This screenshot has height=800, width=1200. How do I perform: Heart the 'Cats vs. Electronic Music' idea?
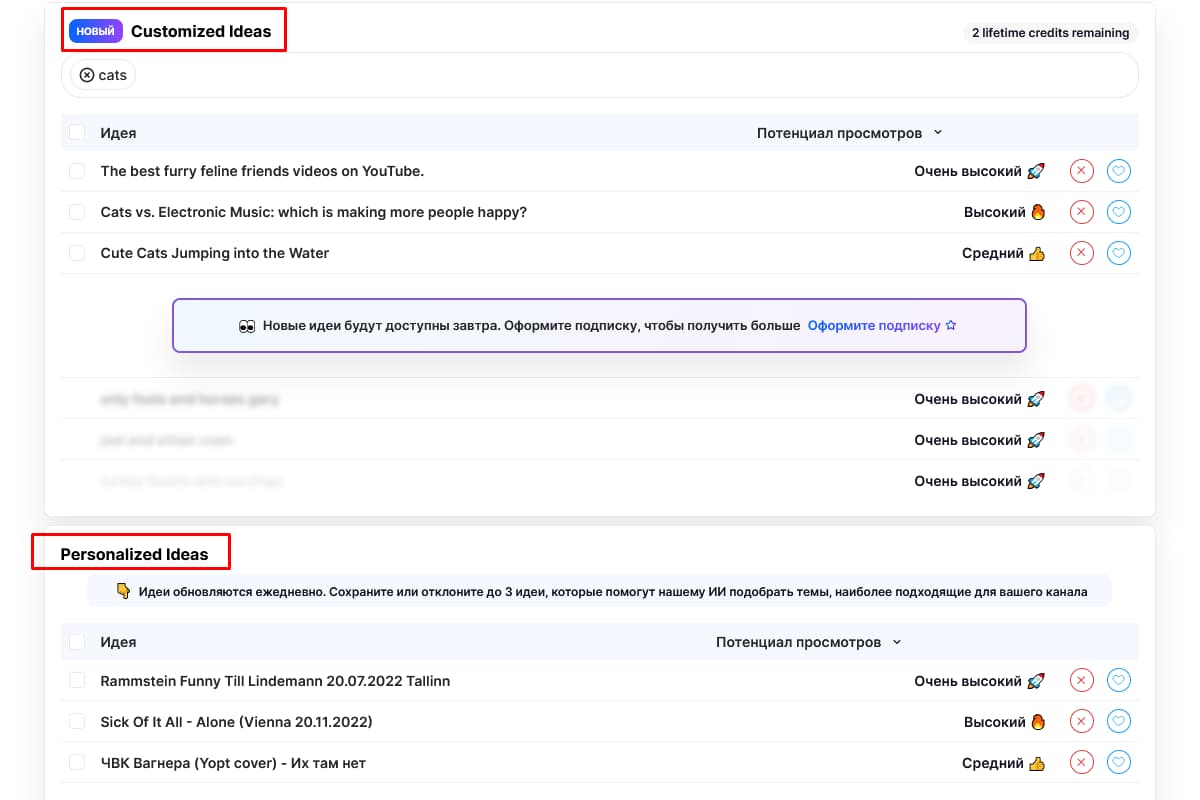[1119, 212]
